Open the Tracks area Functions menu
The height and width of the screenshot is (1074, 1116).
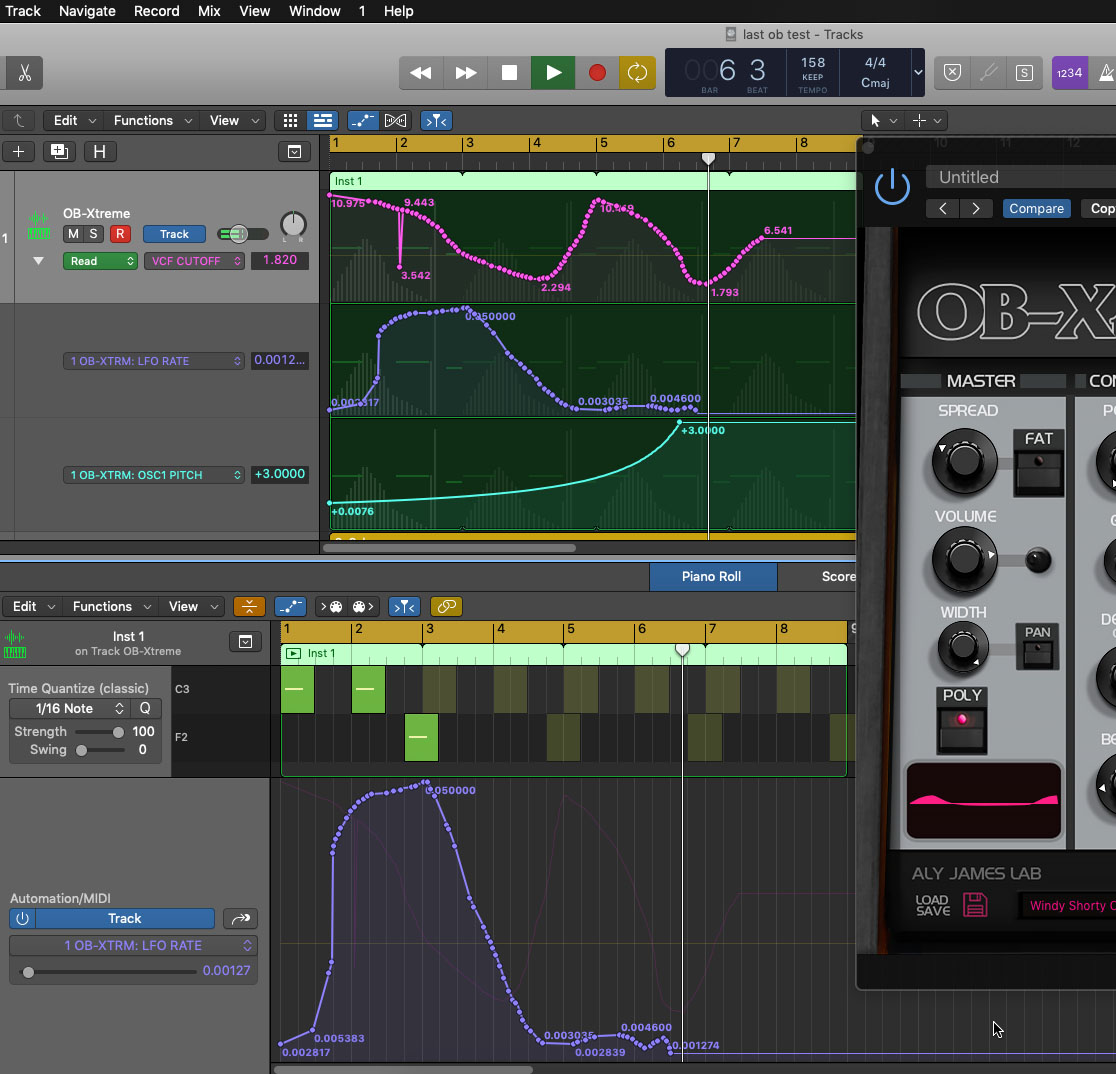click(x=152, y=121)
